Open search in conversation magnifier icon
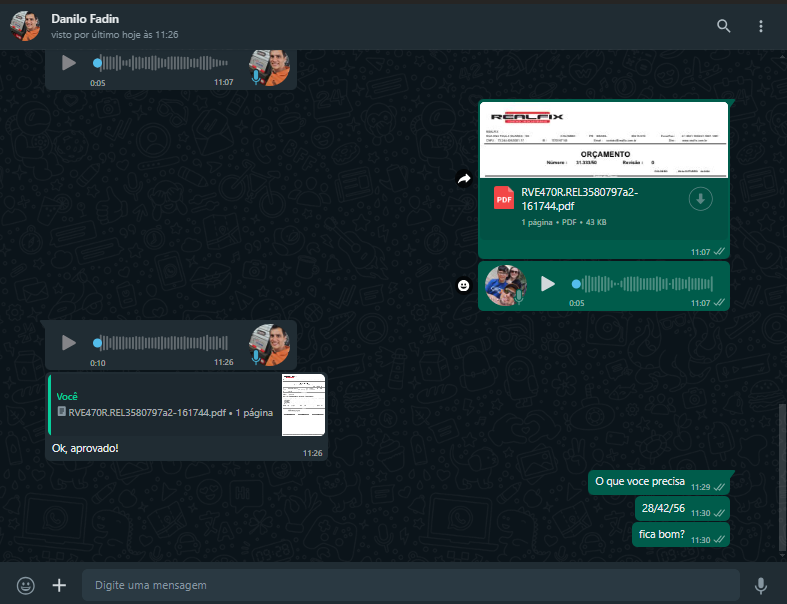 coord(724,26)
